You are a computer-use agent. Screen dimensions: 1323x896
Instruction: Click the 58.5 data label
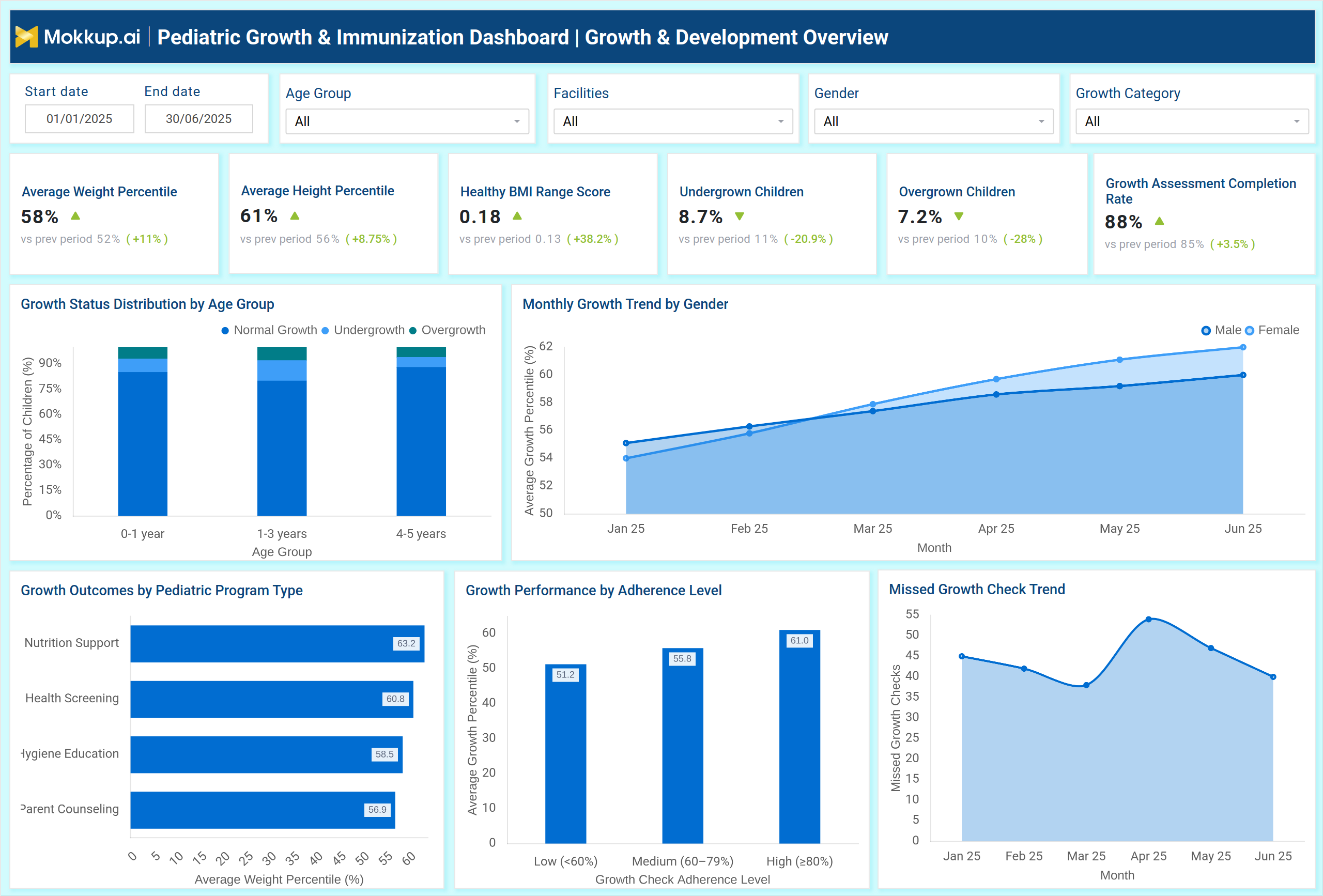point(385,754)
